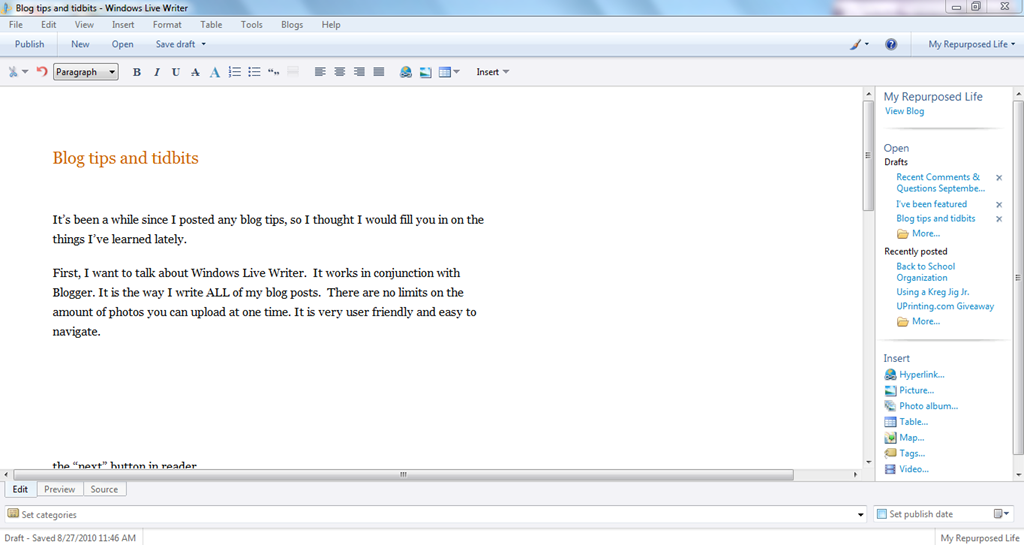Screen dimensions: 1024x545
Task: Click Recently posted More folder icon
Action: 903,321
